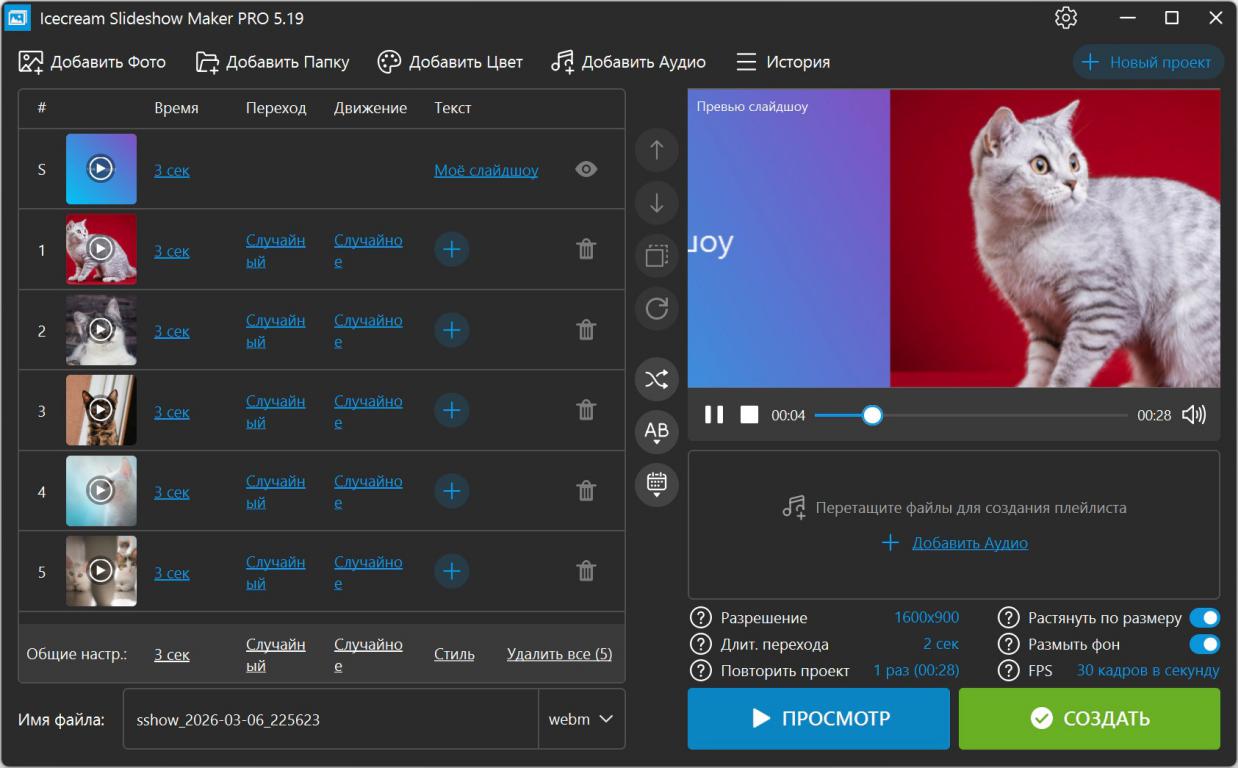The image size is (1238, 768).
Task: Open the 1600x900 resolution selector
Action: [926, 618]
